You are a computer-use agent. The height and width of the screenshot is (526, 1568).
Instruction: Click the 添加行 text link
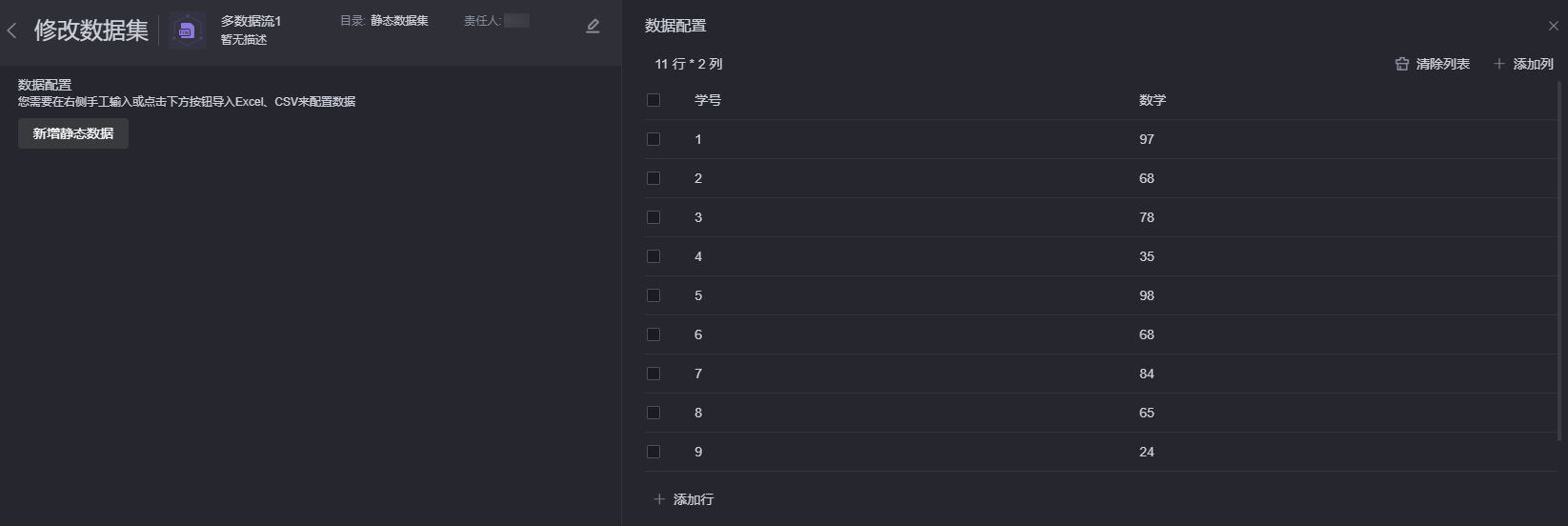pyautogui.click(x=694, y=499)
